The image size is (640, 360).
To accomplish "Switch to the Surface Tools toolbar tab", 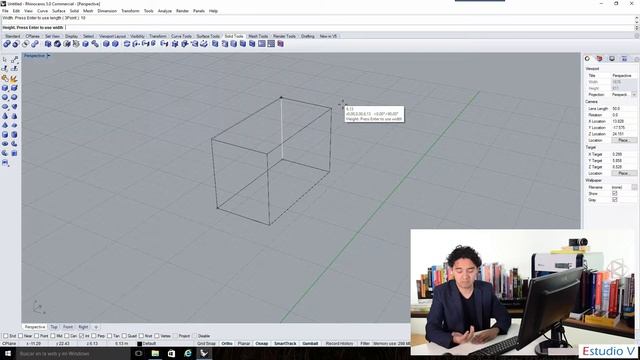I will pos(208,36).
